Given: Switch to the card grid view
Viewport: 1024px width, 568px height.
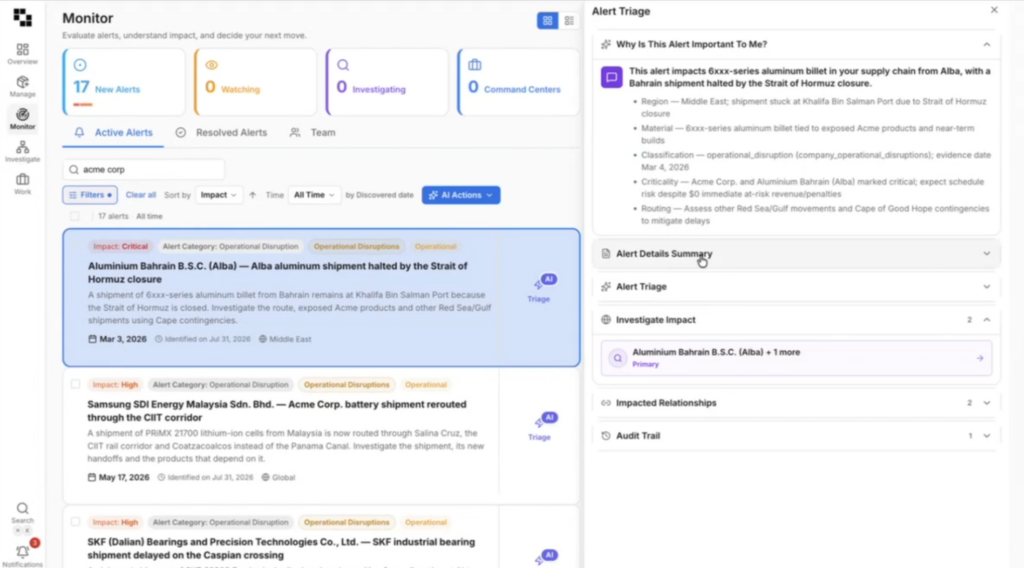Looking at the screenshot, I should (x=547, y=21).
